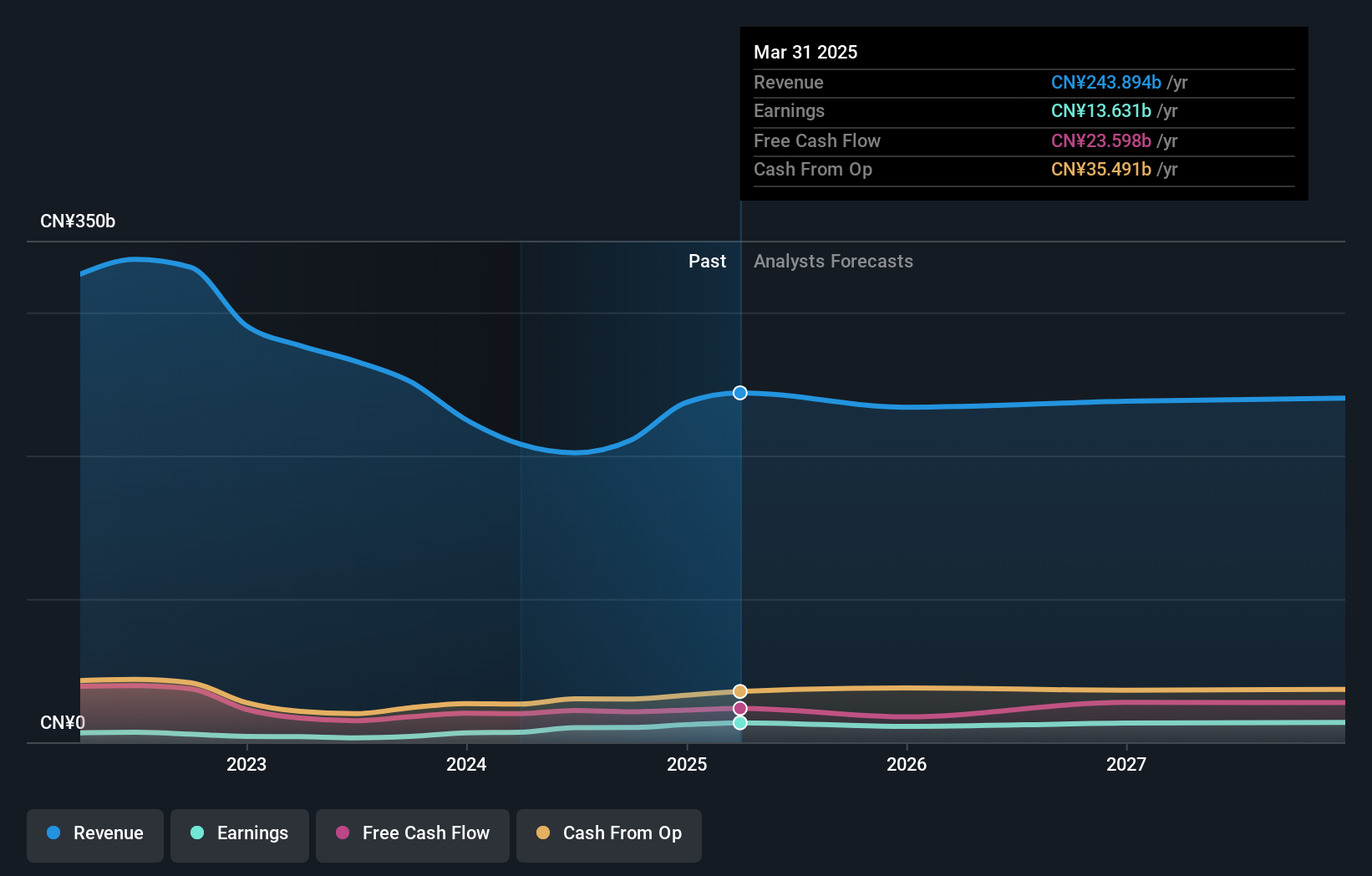
Task: Click the Earnings legend color dot
Action: click(x=196, y=833)
